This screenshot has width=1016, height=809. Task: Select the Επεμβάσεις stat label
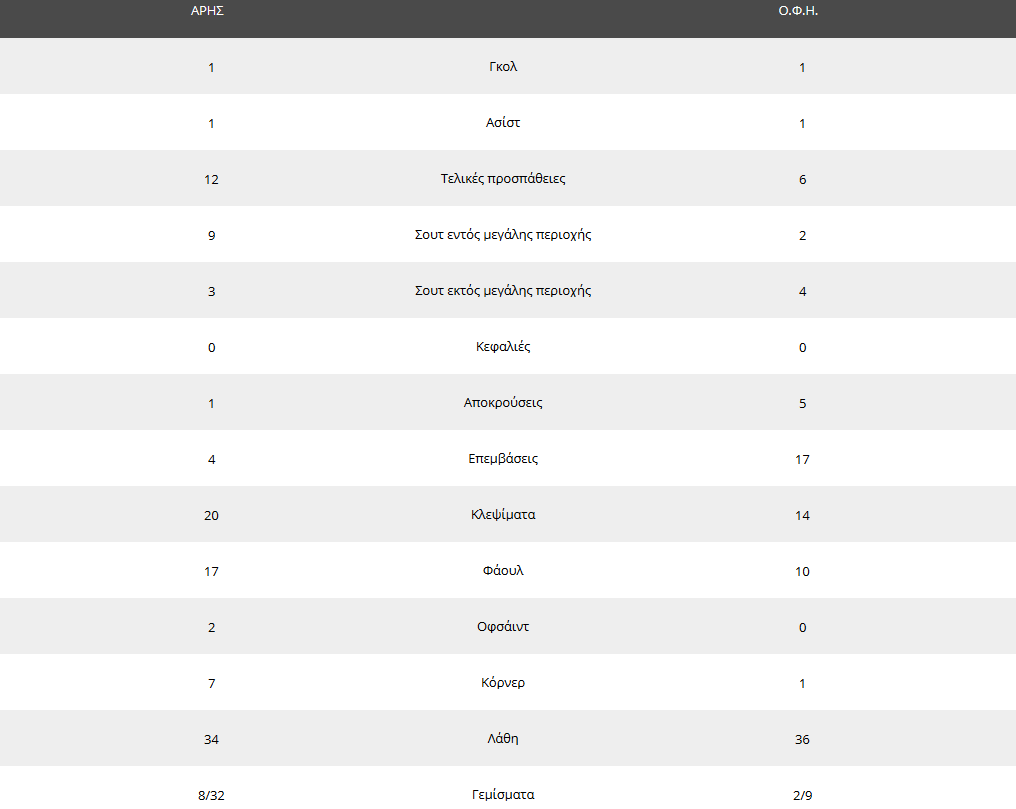pyautogui.click(x=503, y=459)
